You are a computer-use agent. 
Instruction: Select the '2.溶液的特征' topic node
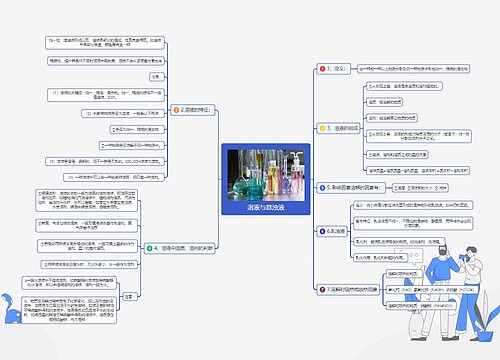point(193,110)
